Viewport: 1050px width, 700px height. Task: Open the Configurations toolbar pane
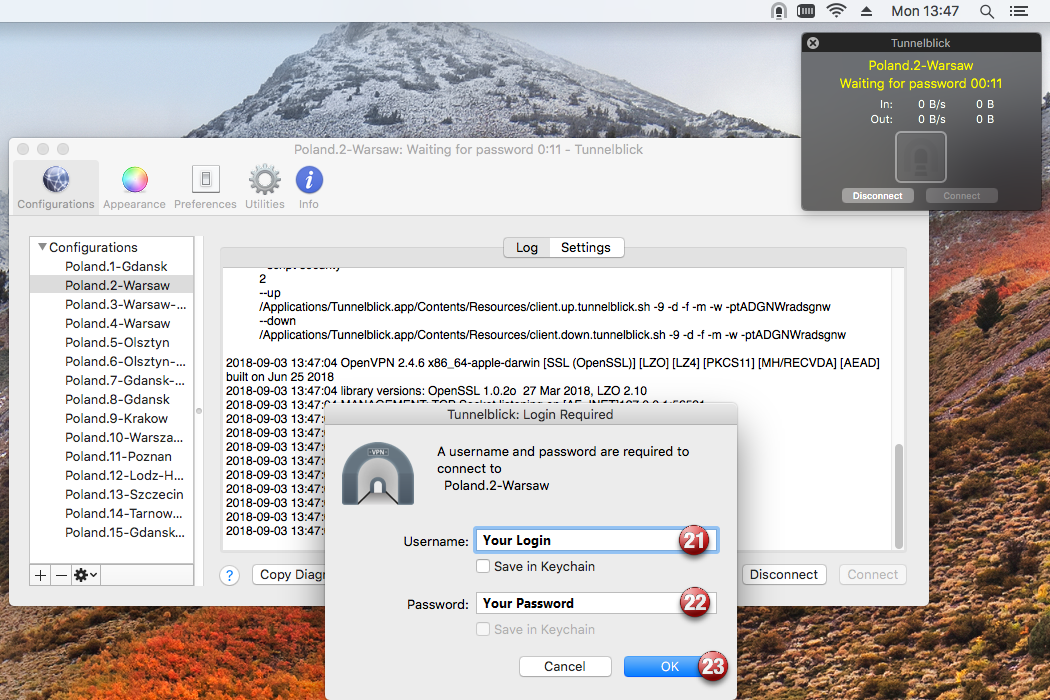[56, 188]
